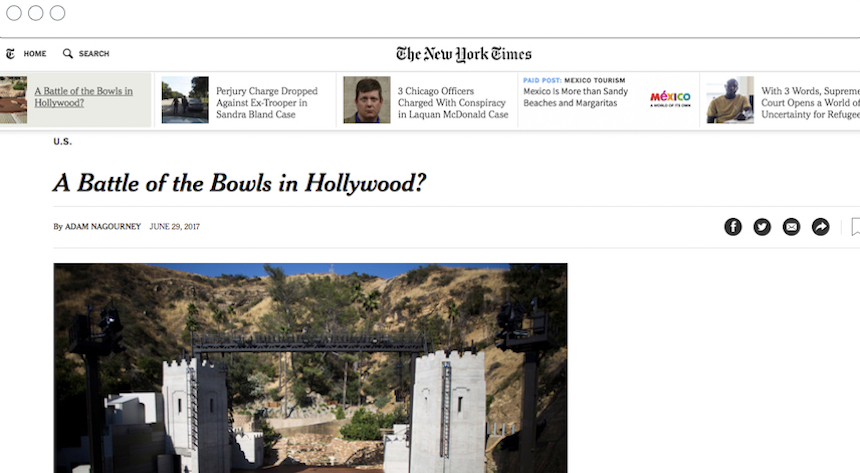The width and height of the screenshot is (860, 473).
Task: Click the Mexico tourism logo
Action: tap(670, 99)
